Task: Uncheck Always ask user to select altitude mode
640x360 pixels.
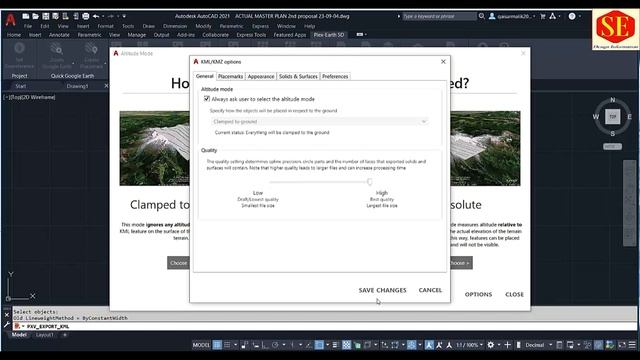Action: (207, 99)
